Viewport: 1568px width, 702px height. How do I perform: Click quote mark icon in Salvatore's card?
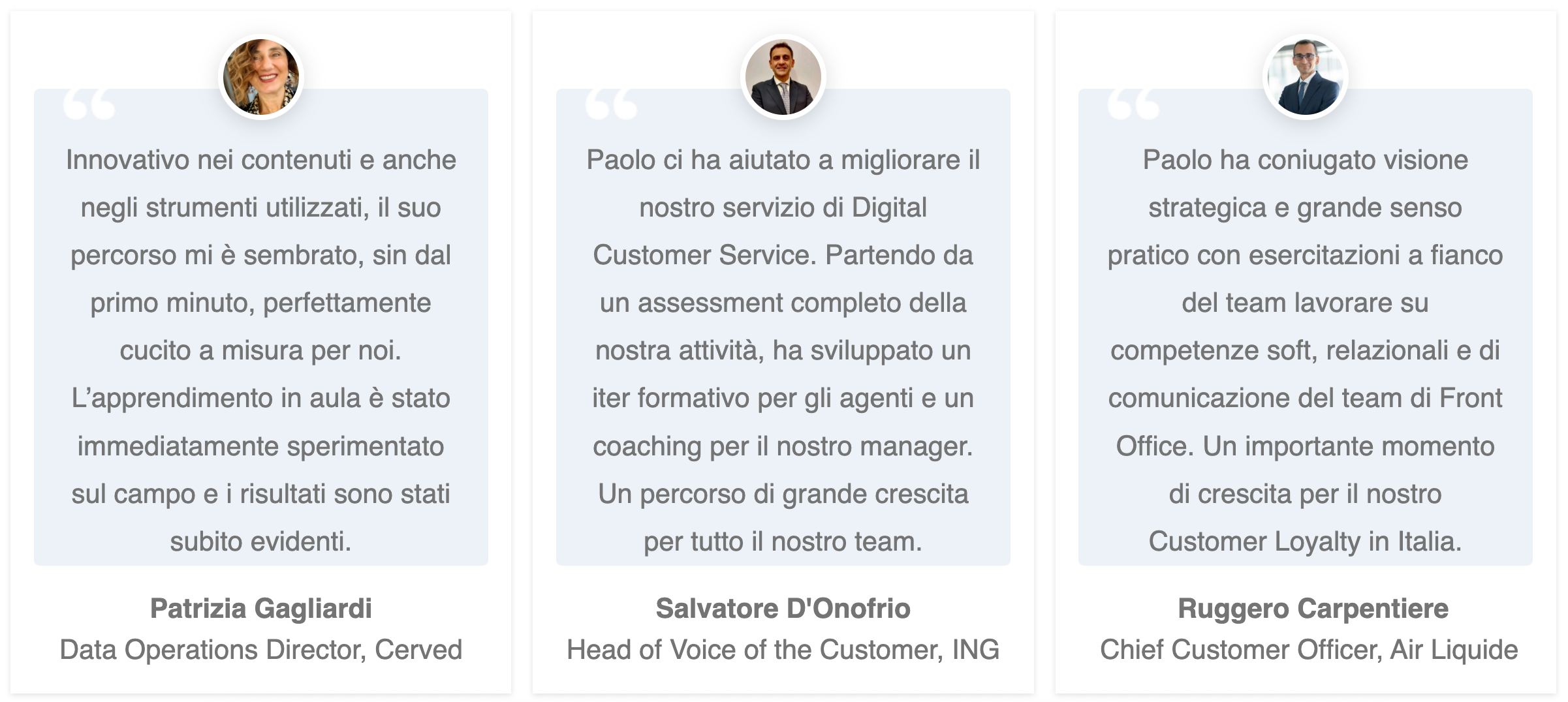click(x=611, y=104)
